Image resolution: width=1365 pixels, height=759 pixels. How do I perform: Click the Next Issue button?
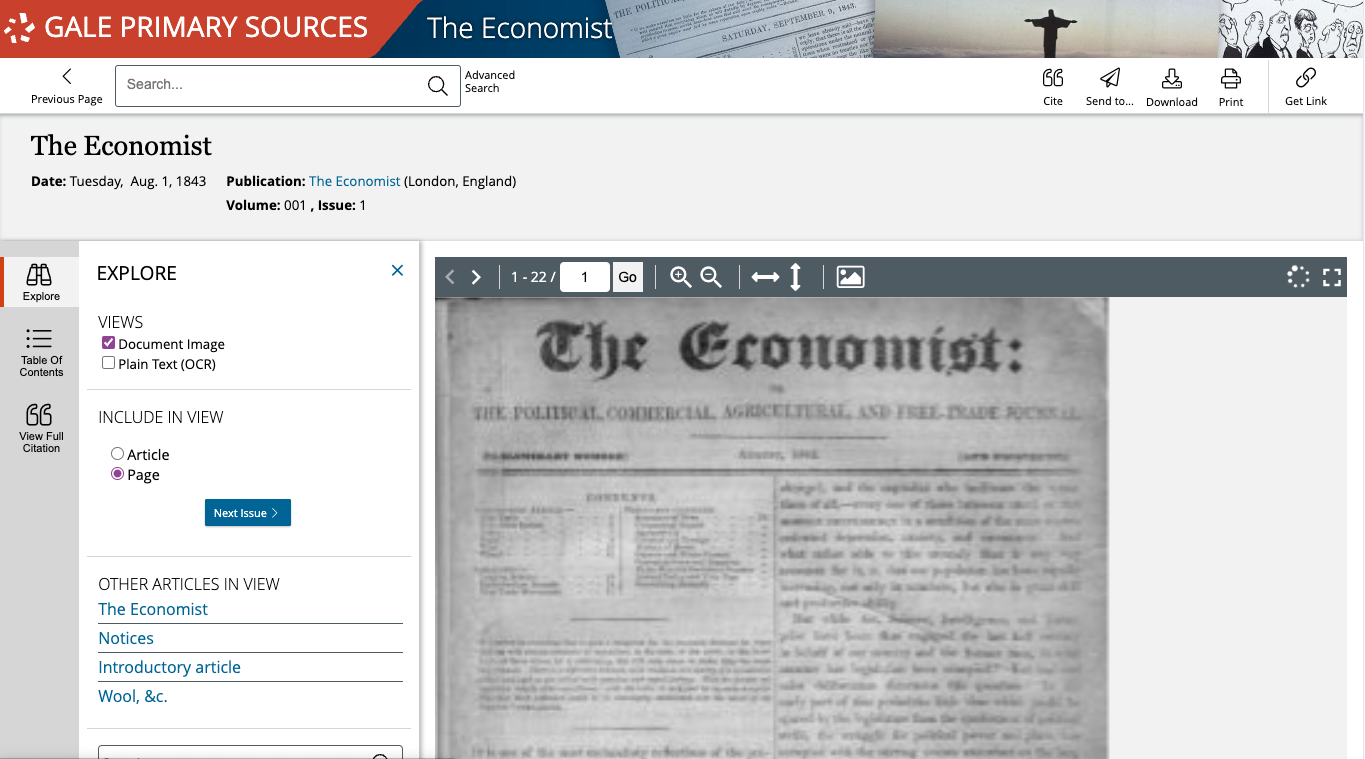pos(248,513)
